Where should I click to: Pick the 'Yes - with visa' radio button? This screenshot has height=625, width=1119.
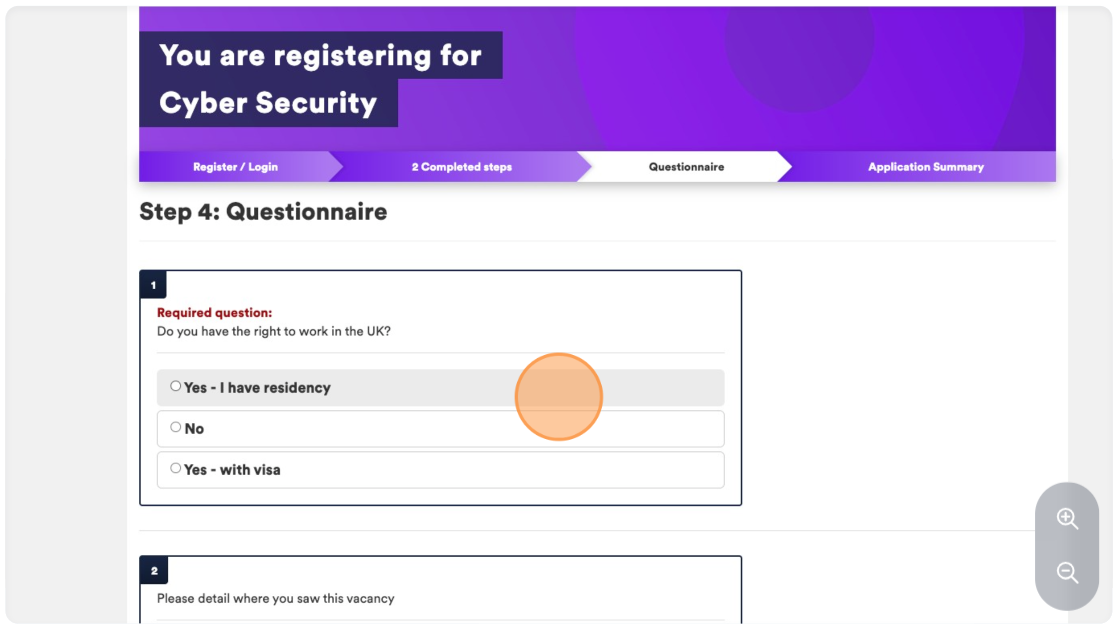point(176,469)
